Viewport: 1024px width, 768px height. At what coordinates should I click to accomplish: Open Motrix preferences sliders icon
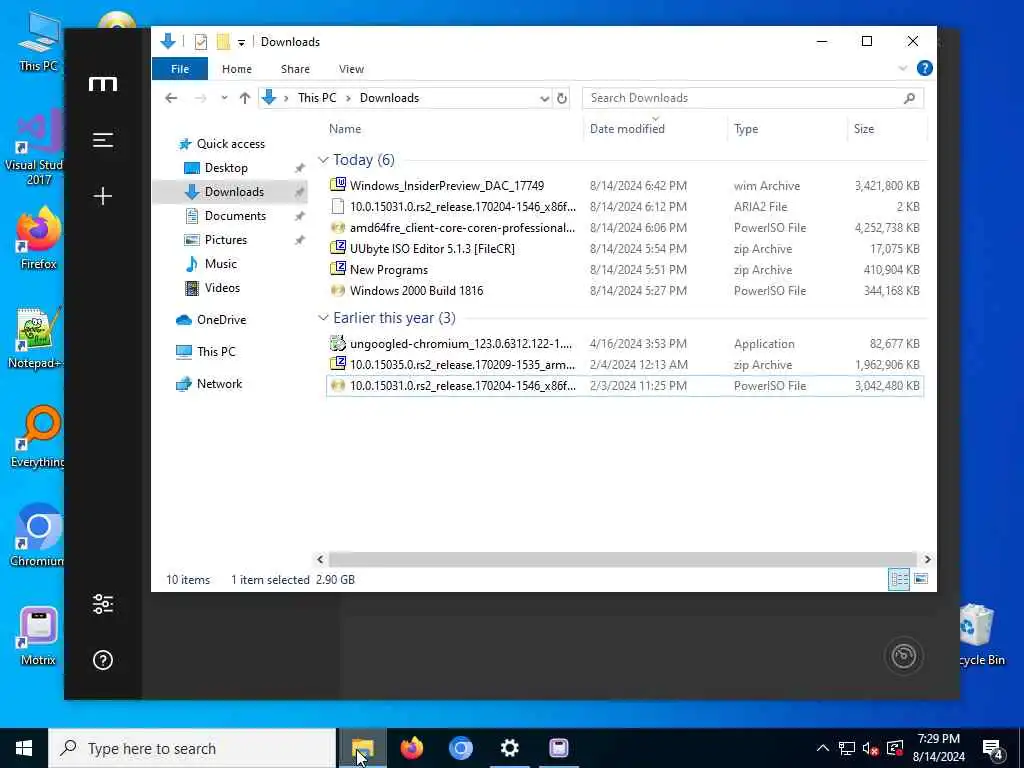[x=103, y=604]
